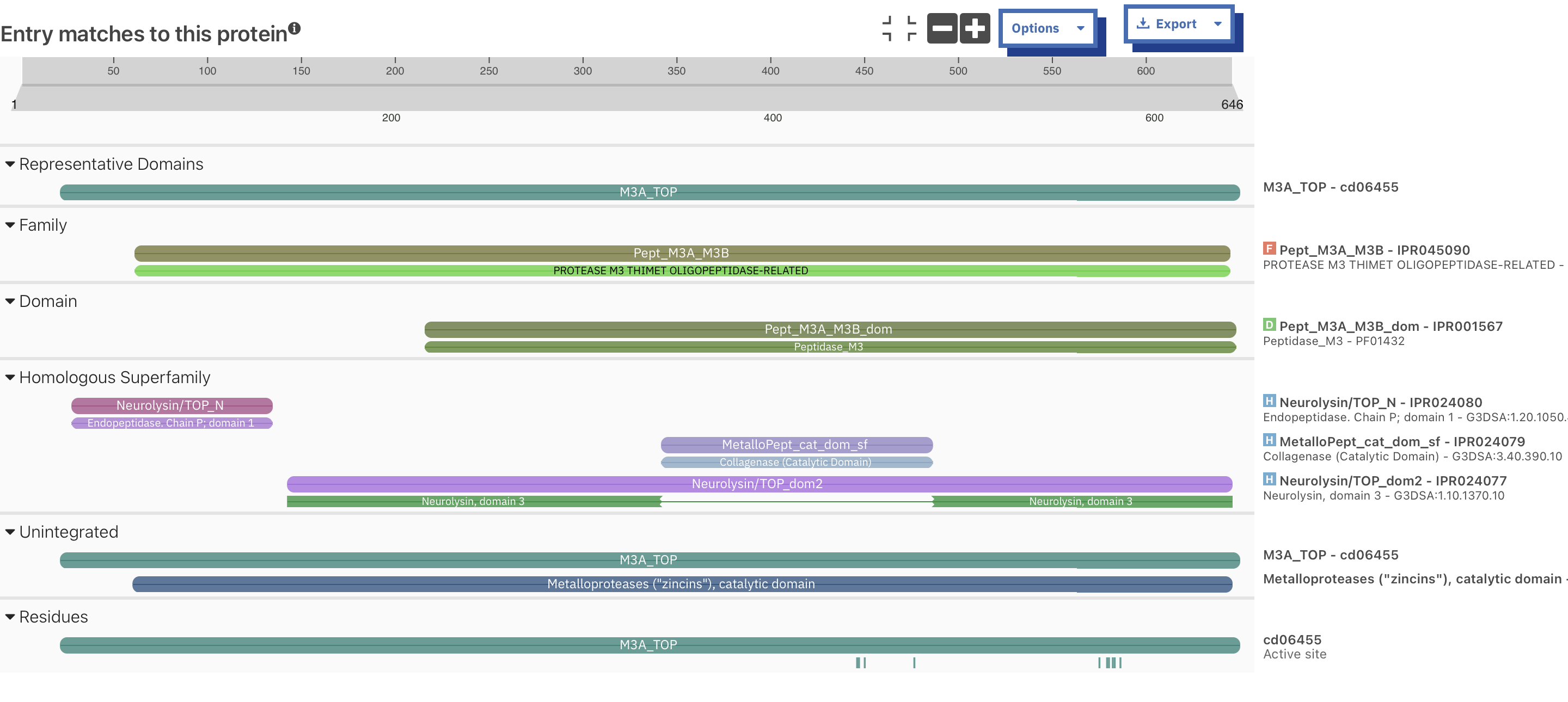
Task: Collapse the Family section
Action: coord(10,225)
